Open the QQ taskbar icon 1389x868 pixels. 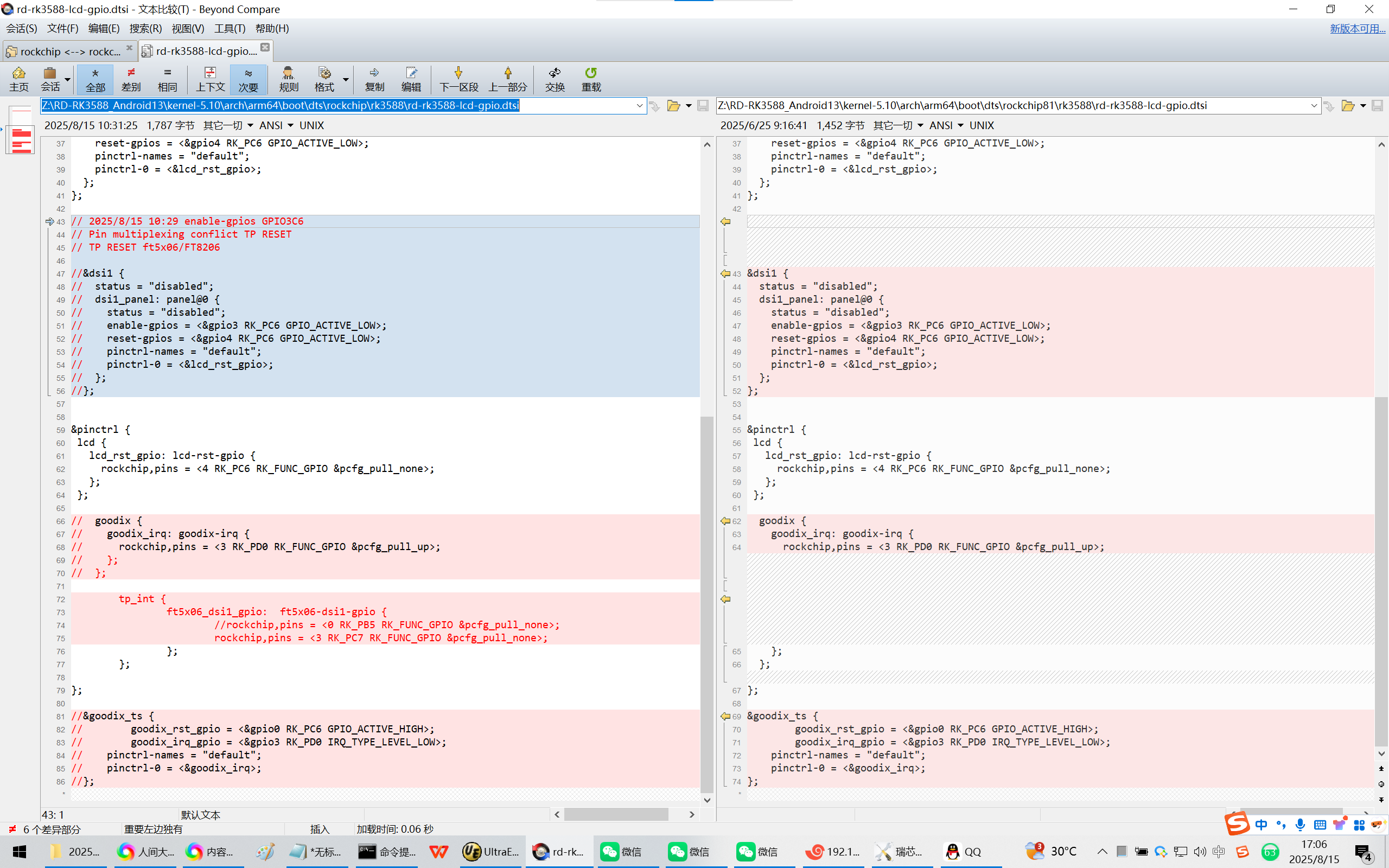click(964, 852)
